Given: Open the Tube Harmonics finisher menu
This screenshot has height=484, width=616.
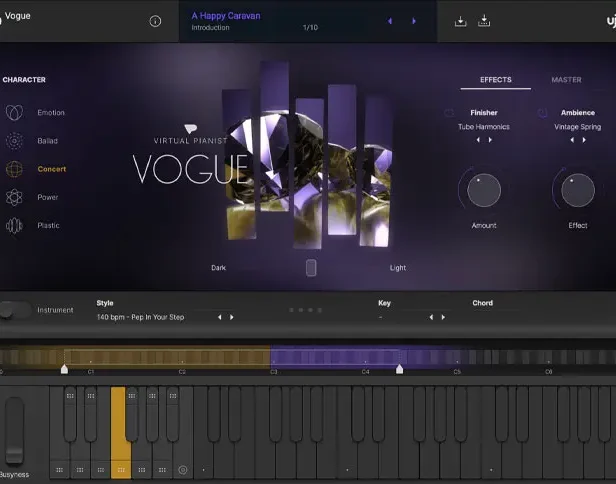Looking at the screenshot, I should point(484,126).
